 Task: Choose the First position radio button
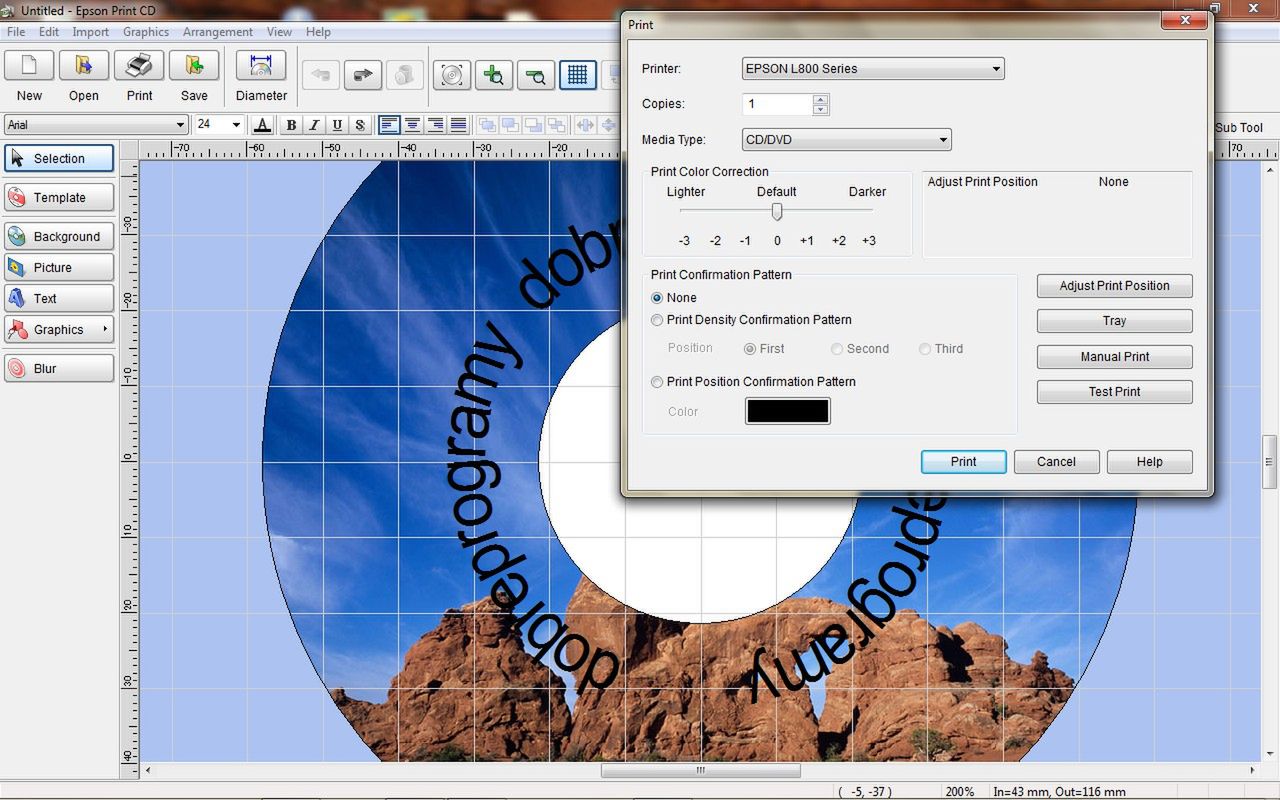click(x=750, y=349)
